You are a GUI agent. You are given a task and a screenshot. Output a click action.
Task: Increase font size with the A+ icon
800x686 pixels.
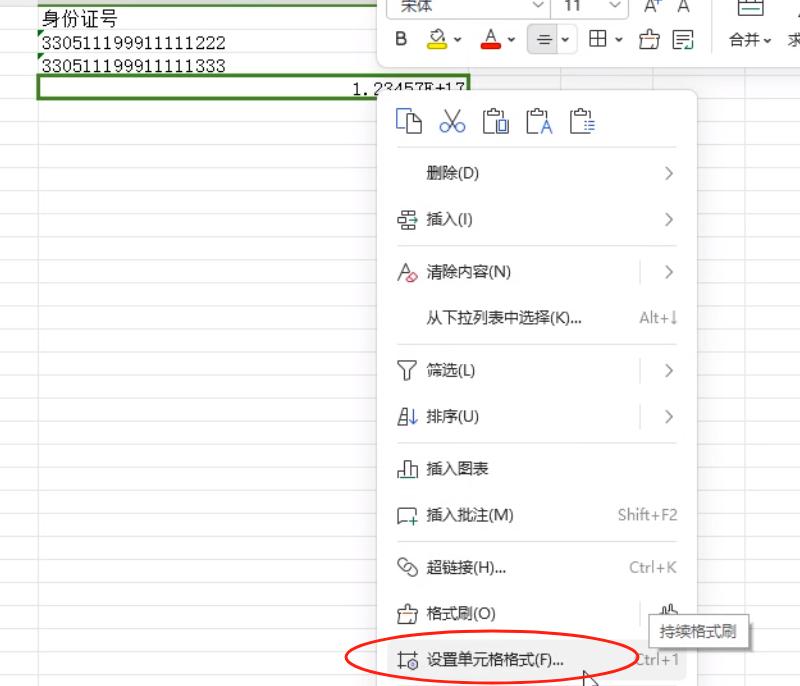click(653, 6)
